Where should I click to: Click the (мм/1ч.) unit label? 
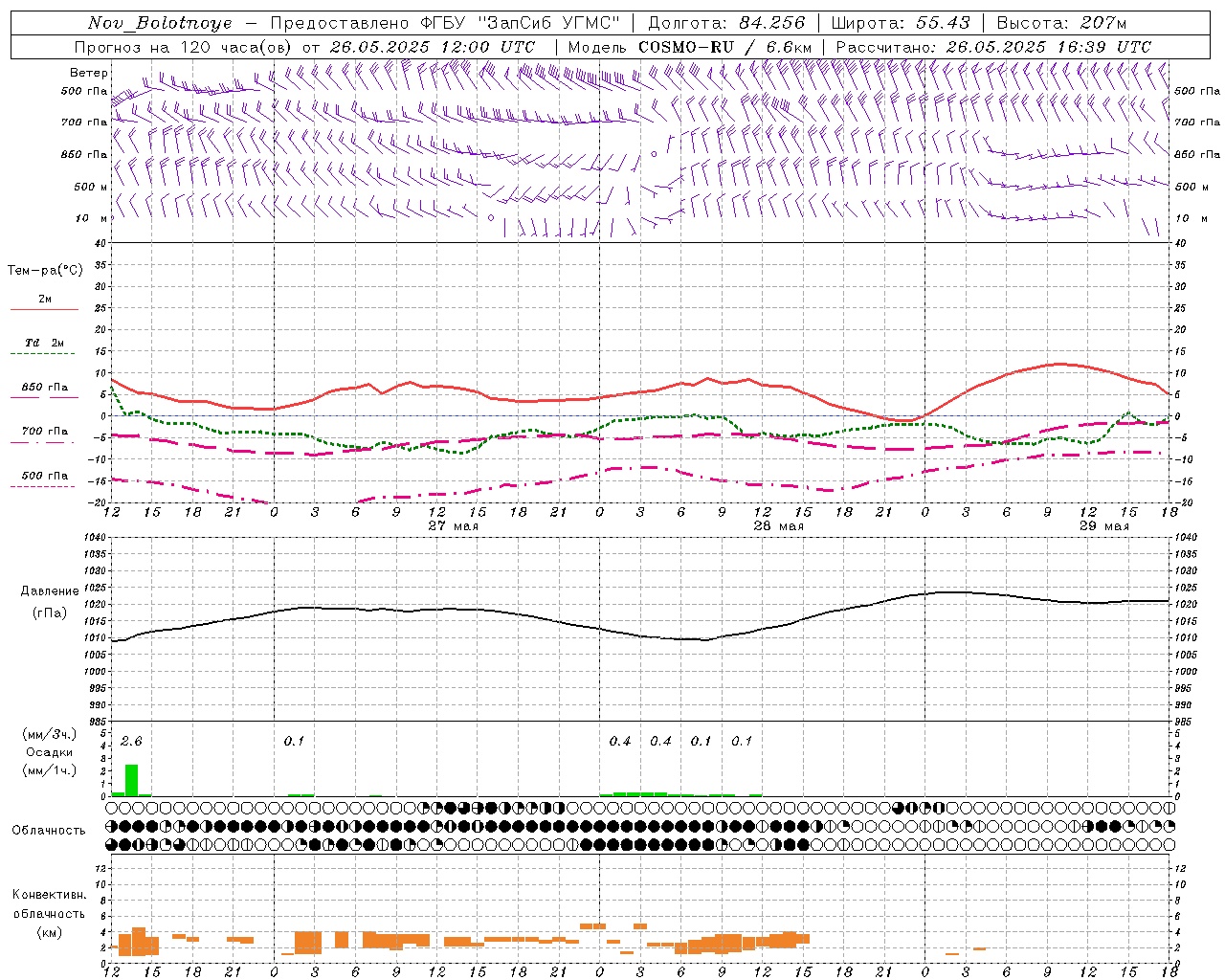point(49,770)
